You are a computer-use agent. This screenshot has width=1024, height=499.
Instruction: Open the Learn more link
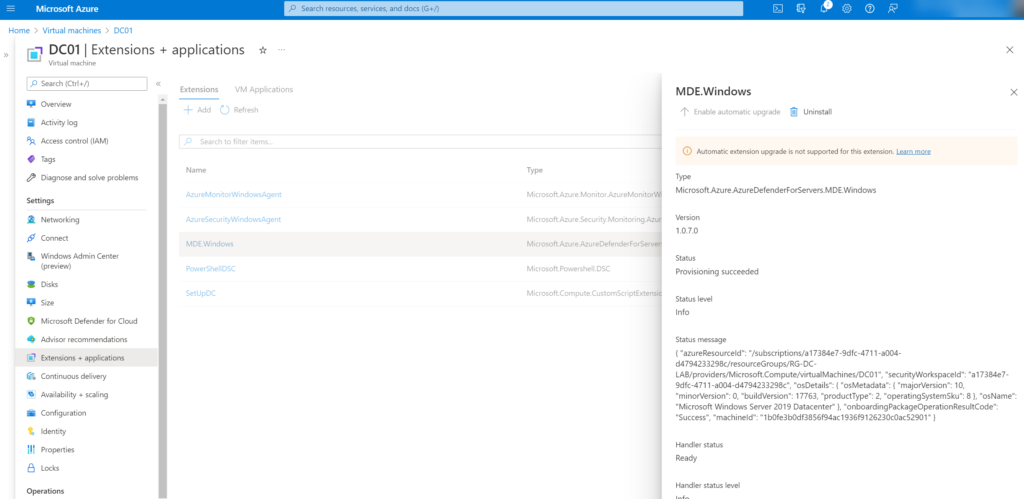[x=913, y=151]
